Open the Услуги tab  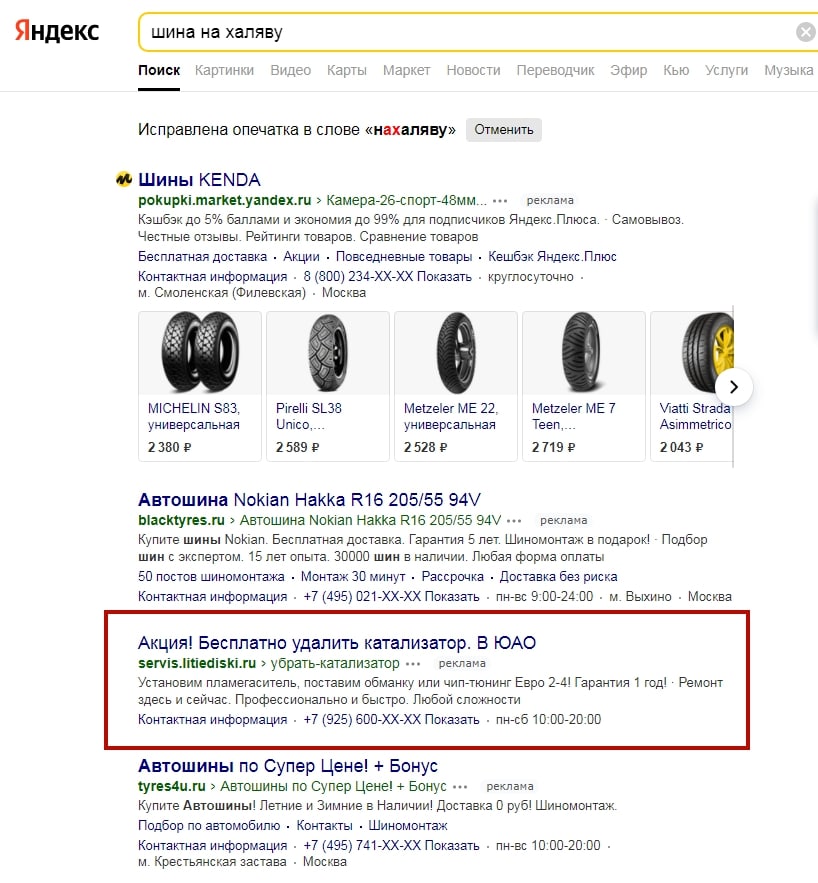coord(726,70)
